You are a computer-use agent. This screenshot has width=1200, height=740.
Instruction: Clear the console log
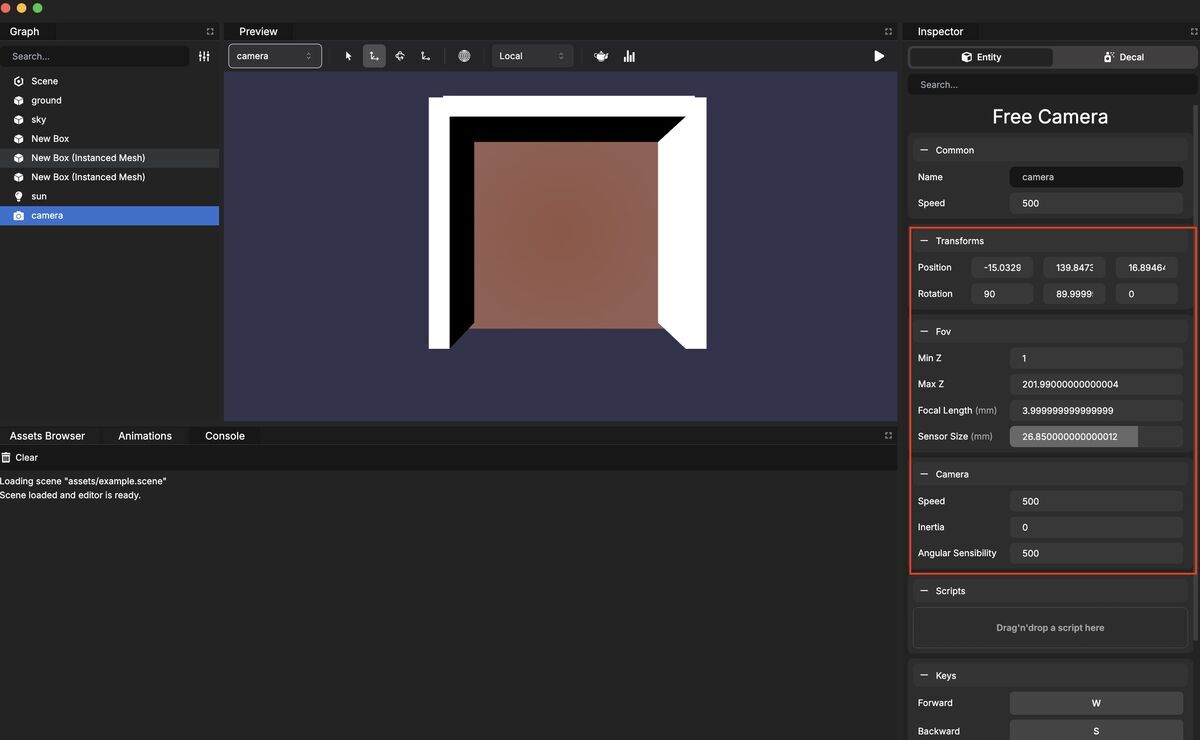(x=20, y=457)
